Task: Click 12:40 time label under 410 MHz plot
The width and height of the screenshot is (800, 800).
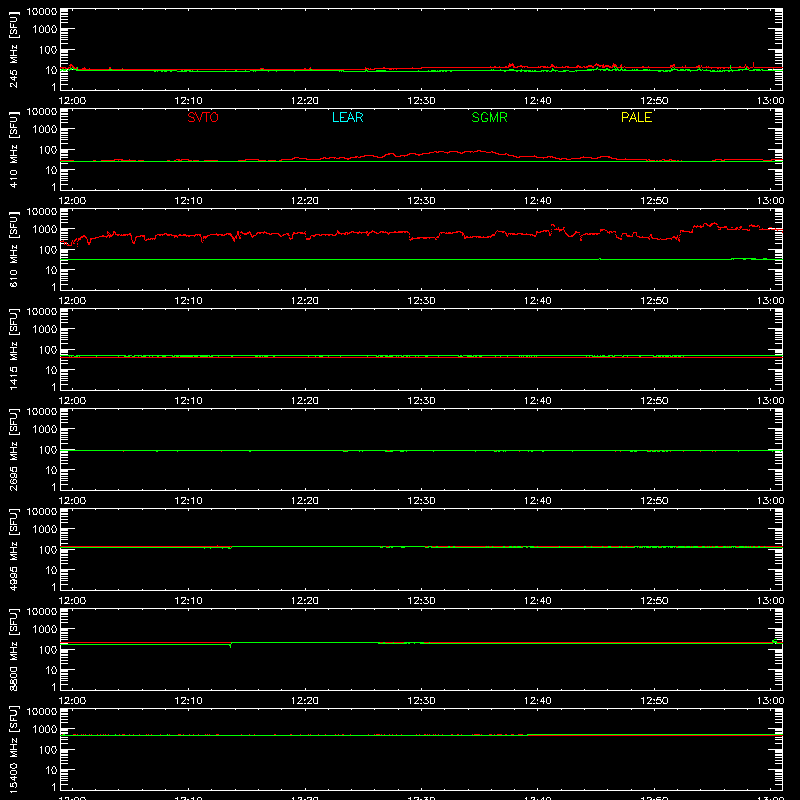Action: coord(538,201)
